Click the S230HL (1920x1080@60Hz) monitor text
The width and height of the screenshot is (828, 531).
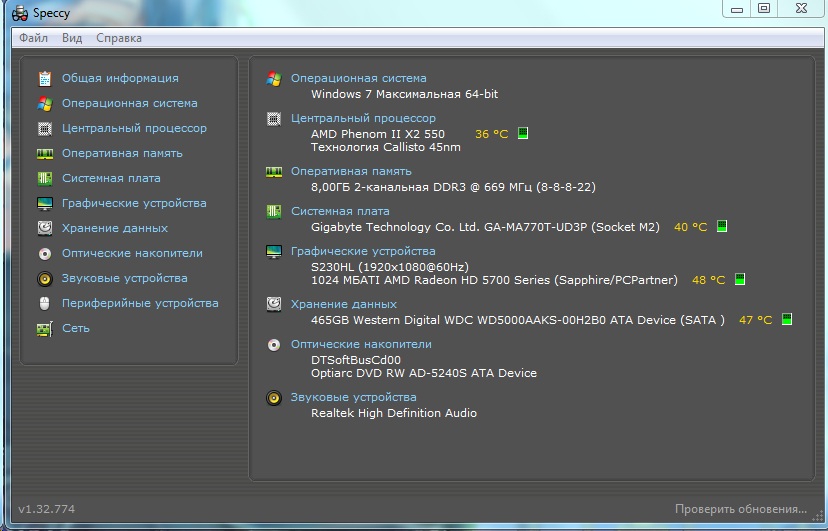[x=390, y=267]
